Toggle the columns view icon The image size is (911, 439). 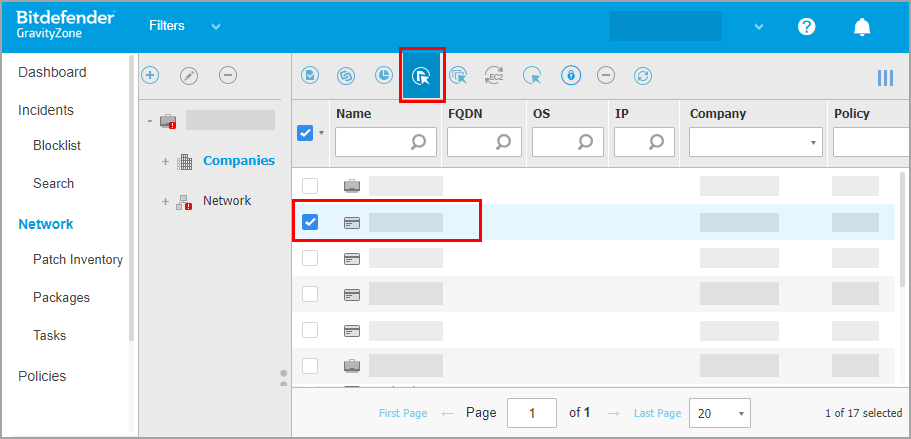[x=885, y=78]
